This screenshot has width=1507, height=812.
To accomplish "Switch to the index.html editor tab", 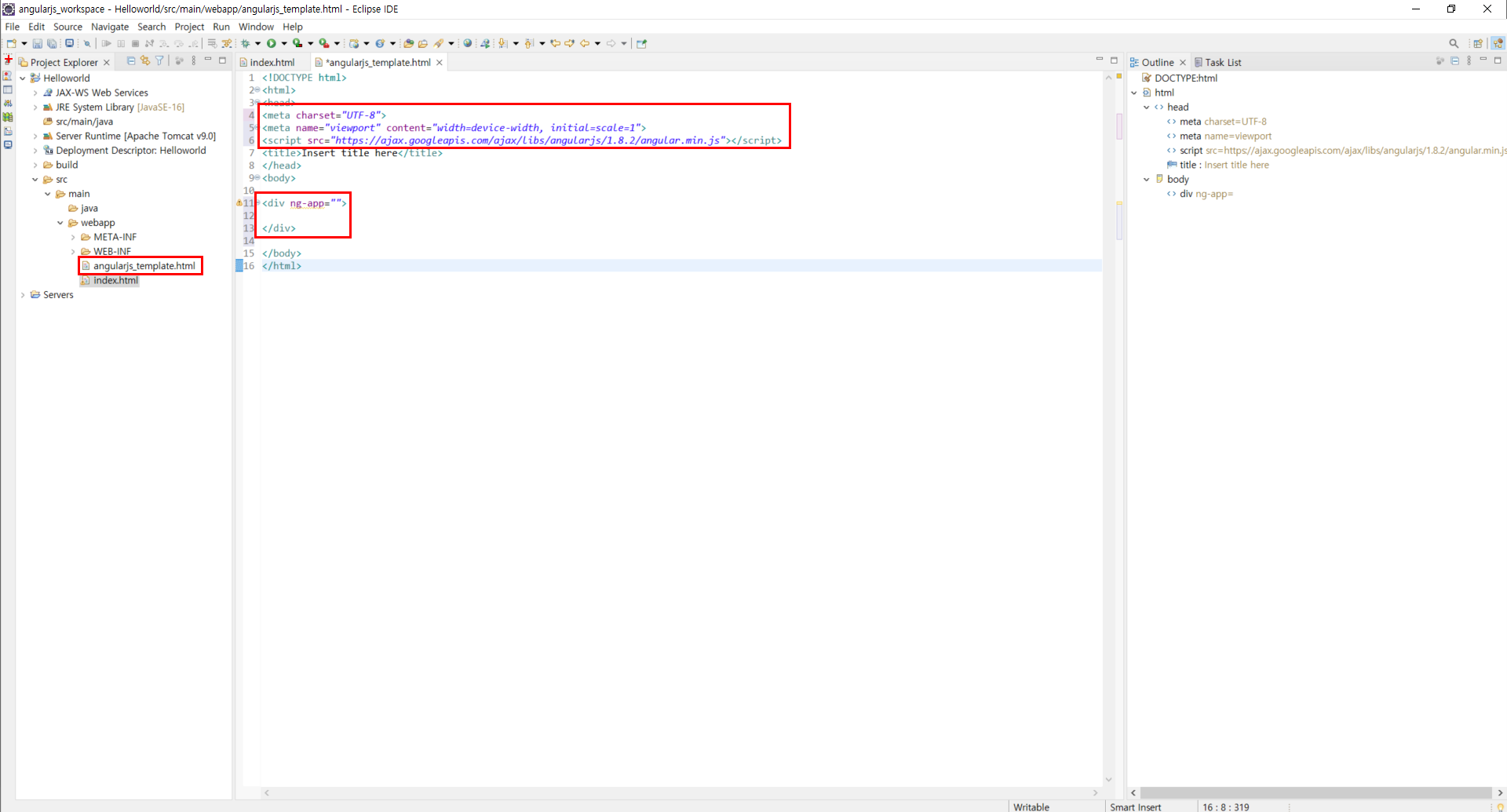I will pos(272,63).
